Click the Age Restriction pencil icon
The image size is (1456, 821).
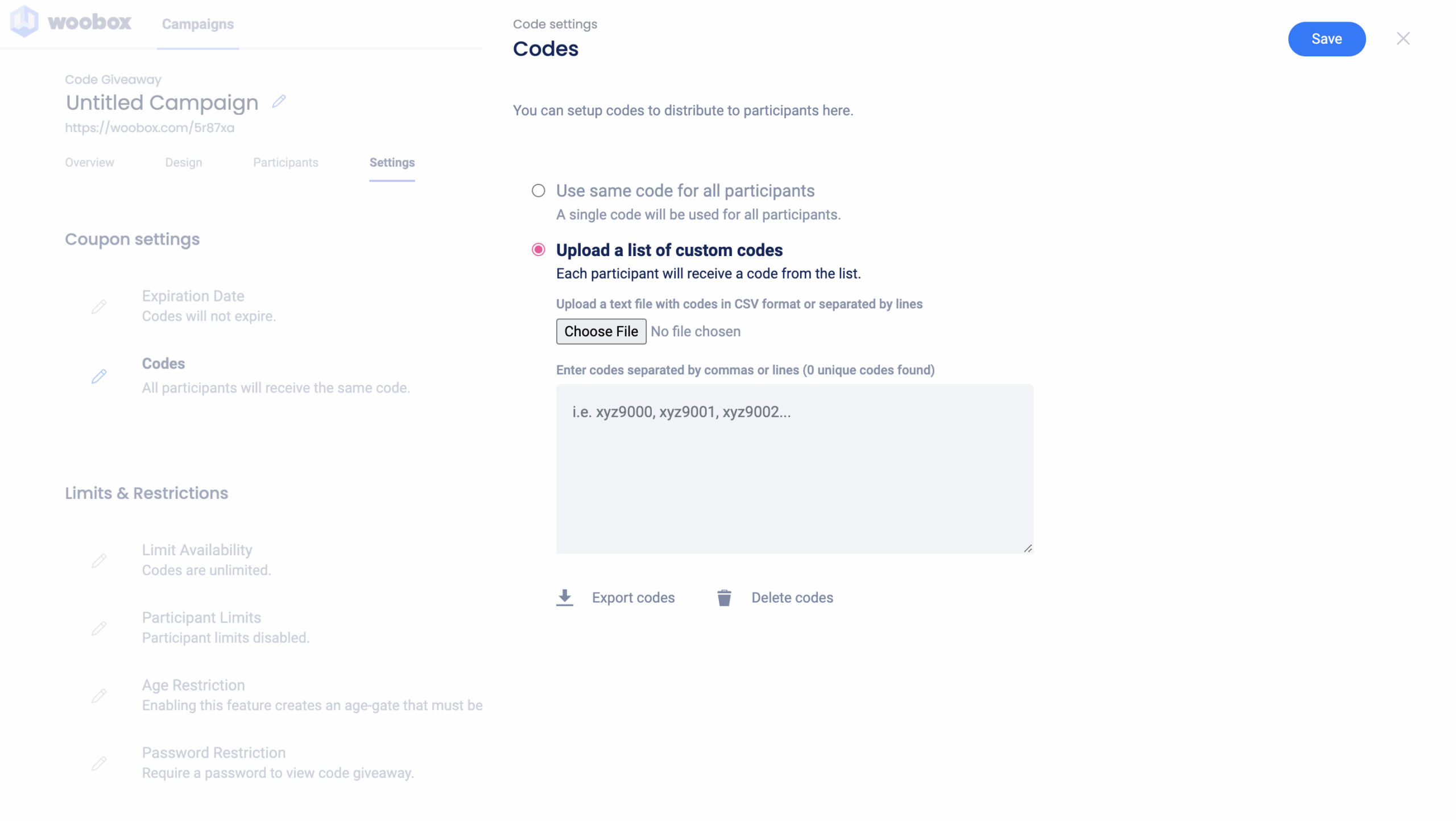[x=99, y=696]
